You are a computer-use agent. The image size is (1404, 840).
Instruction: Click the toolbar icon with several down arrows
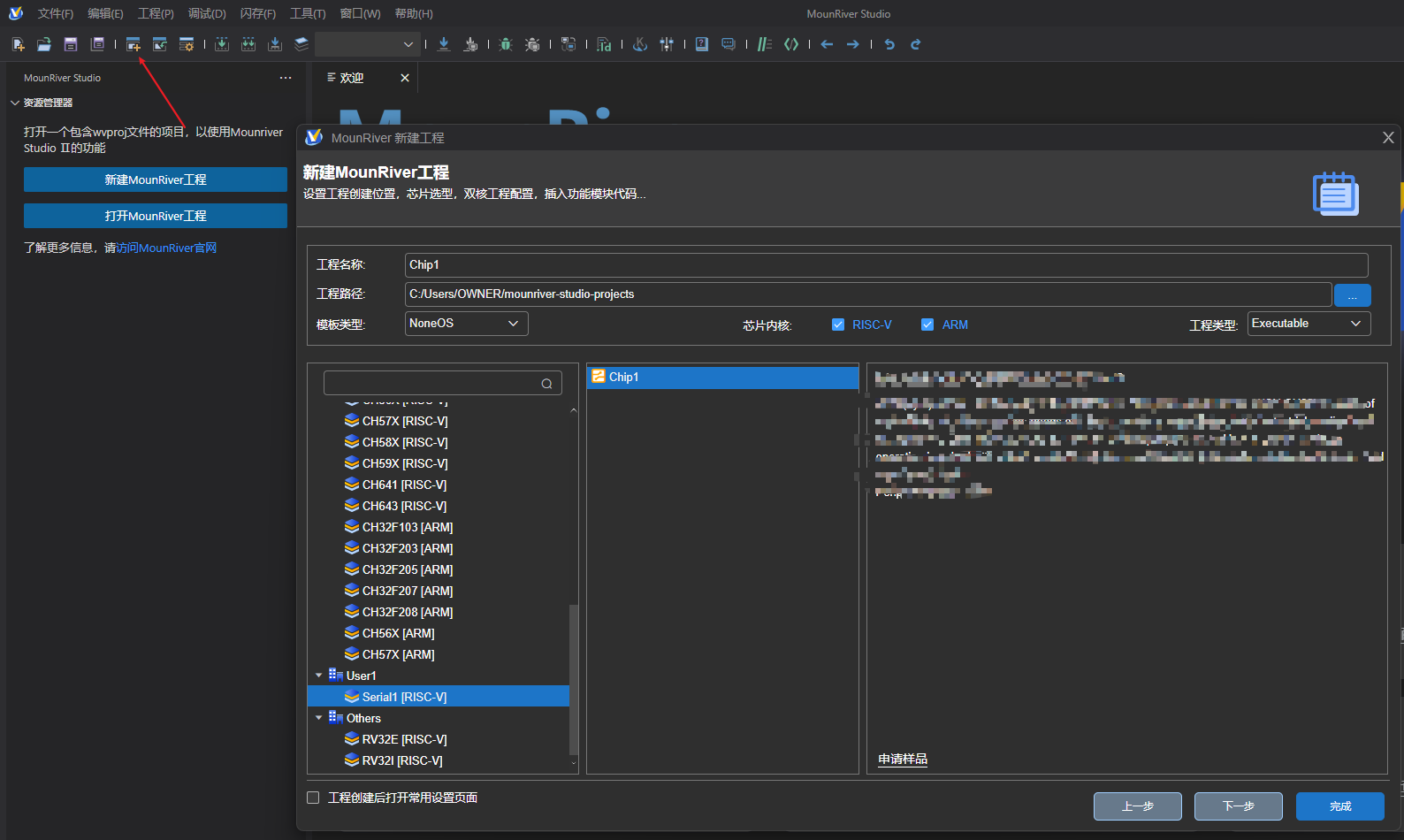click(248, 44)
